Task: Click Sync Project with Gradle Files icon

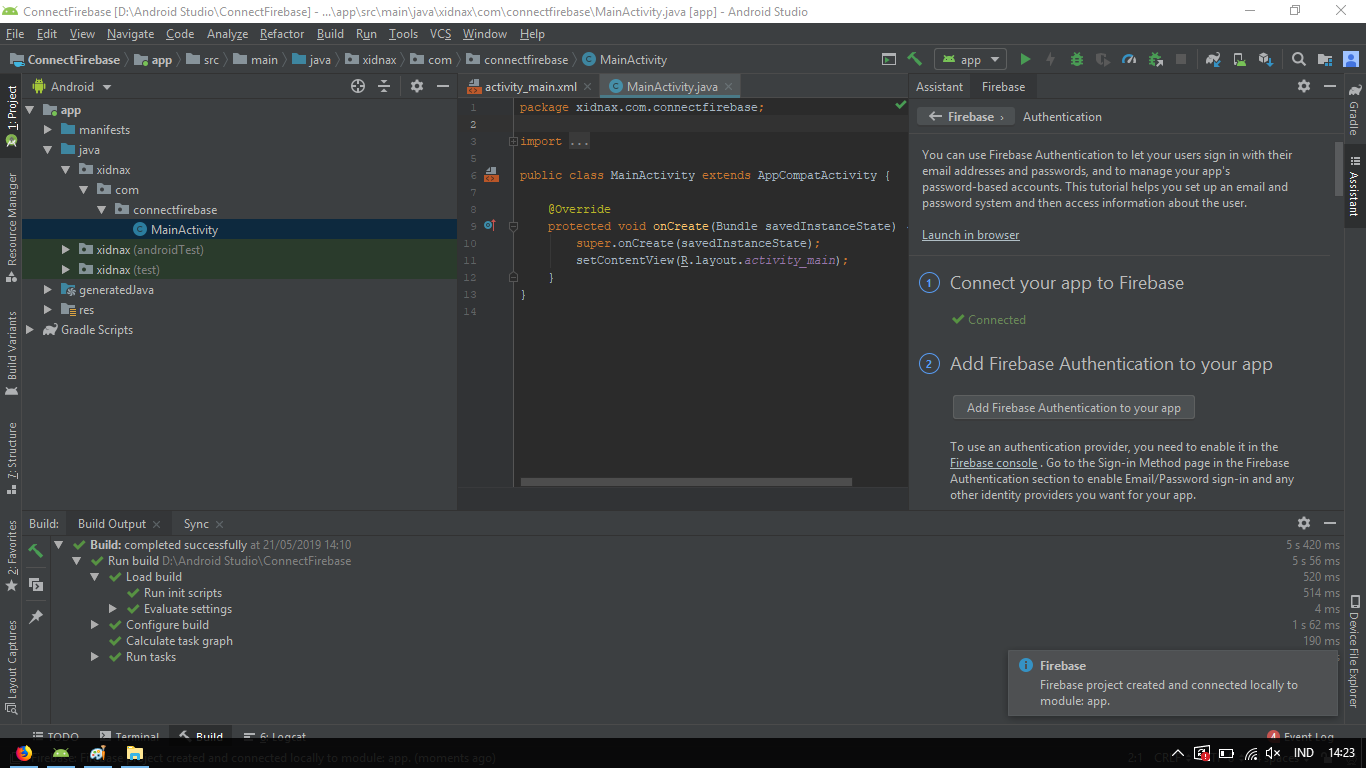Action: (x=1213, y=59)
